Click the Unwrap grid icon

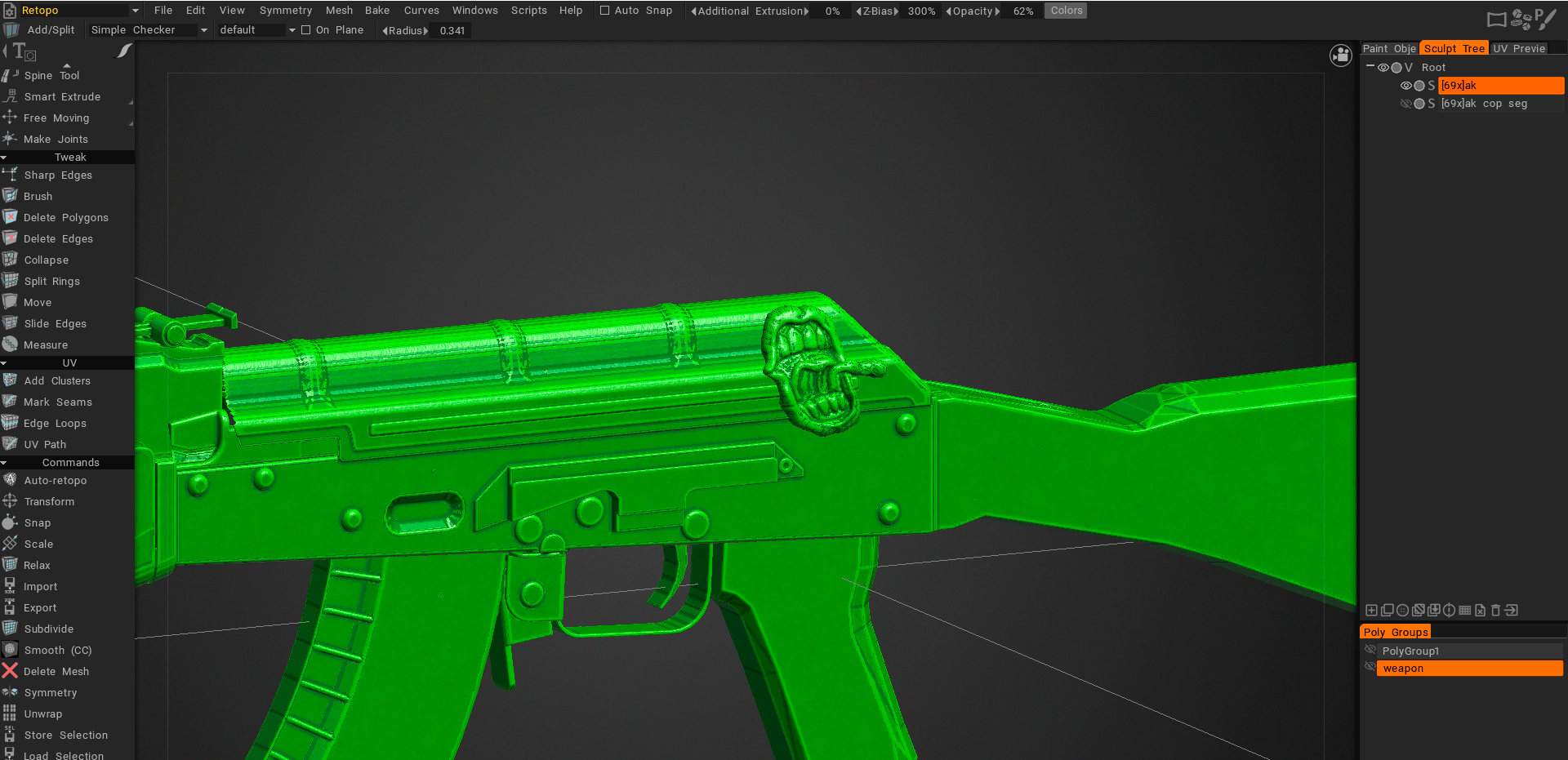pyautogui.click(x=10, y=713)
